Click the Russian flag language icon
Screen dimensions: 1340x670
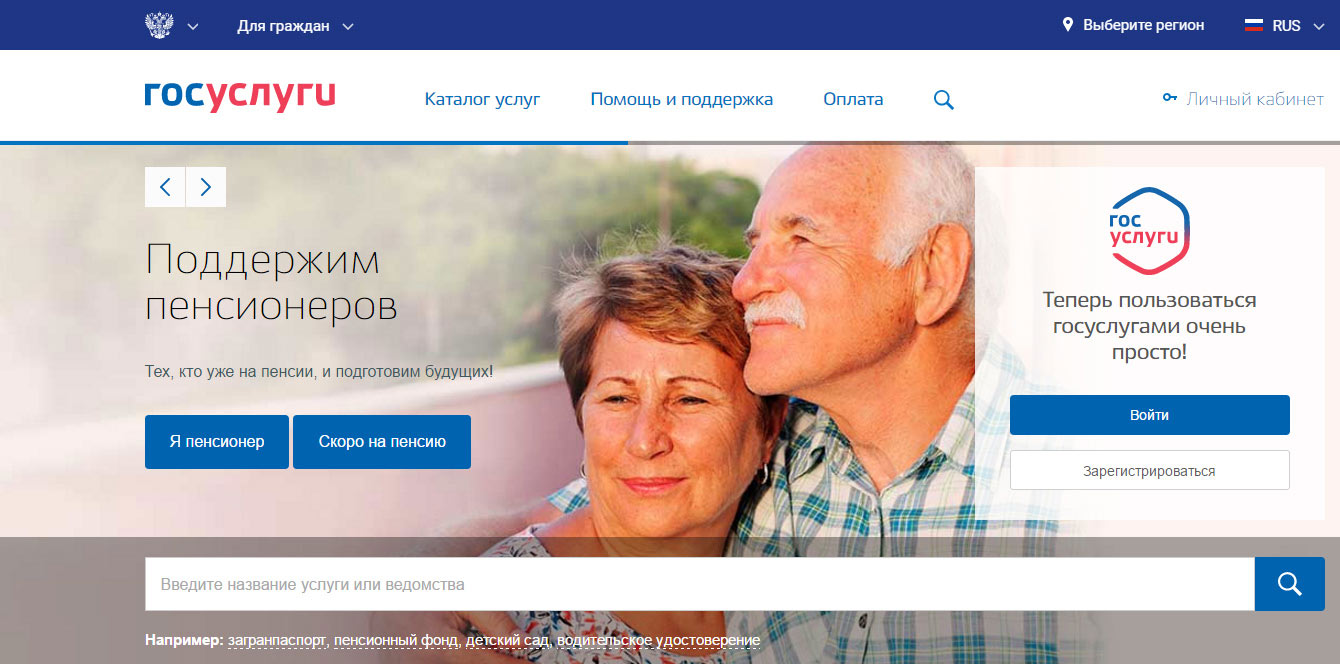tap(1254, 25)
